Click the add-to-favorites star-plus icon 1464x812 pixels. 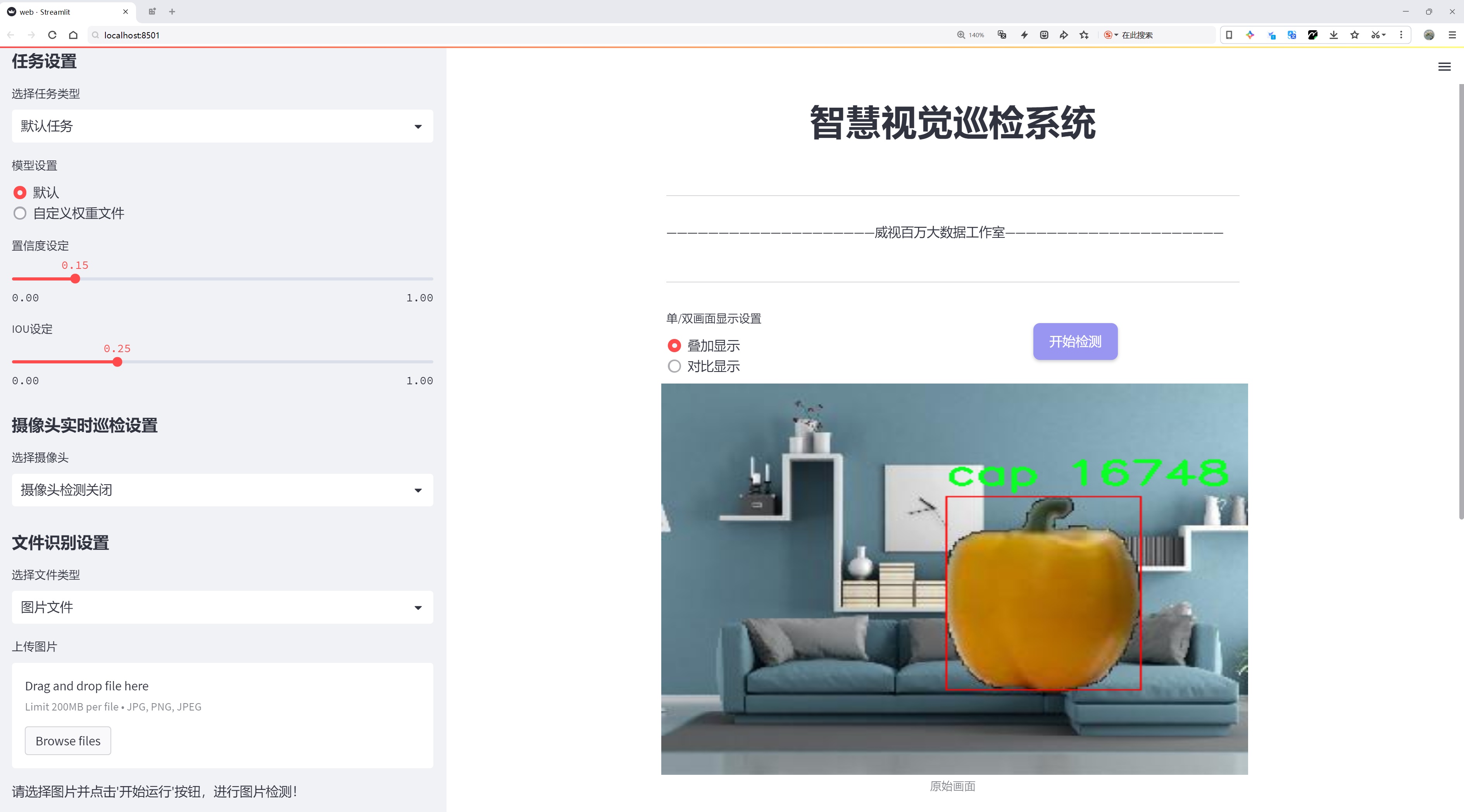point(1084,35)
